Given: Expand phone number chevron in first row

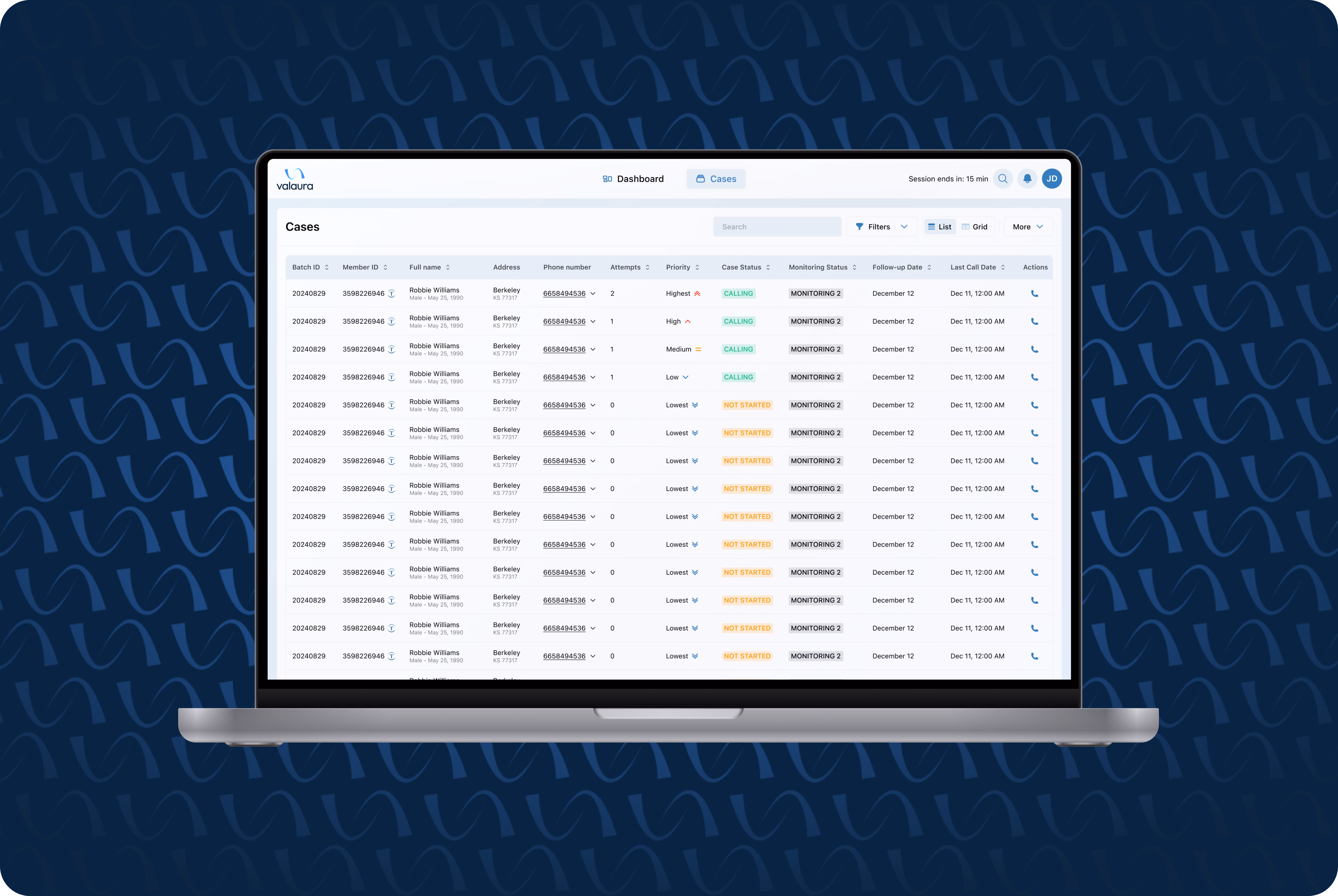Looking at the screenshot, I should pyautogui.click(x=593, y=294).
